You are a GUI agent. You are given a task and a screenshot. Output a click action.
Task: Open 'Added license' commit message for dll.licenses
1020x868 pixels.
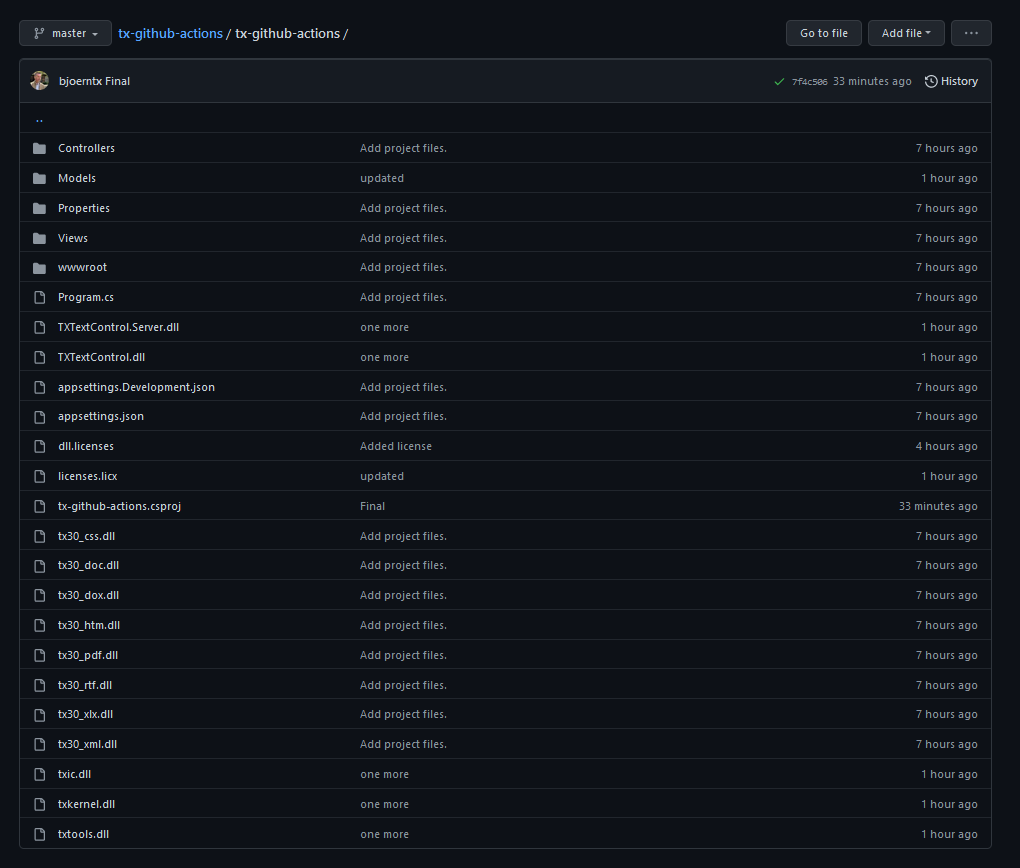tap(396, 446)
